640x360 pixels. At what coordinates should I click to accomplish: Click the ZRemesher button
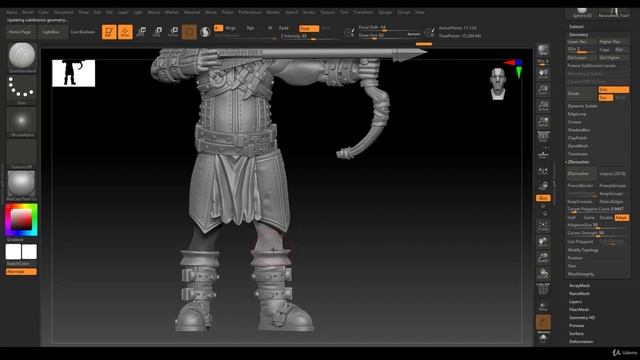click(582, 174)
